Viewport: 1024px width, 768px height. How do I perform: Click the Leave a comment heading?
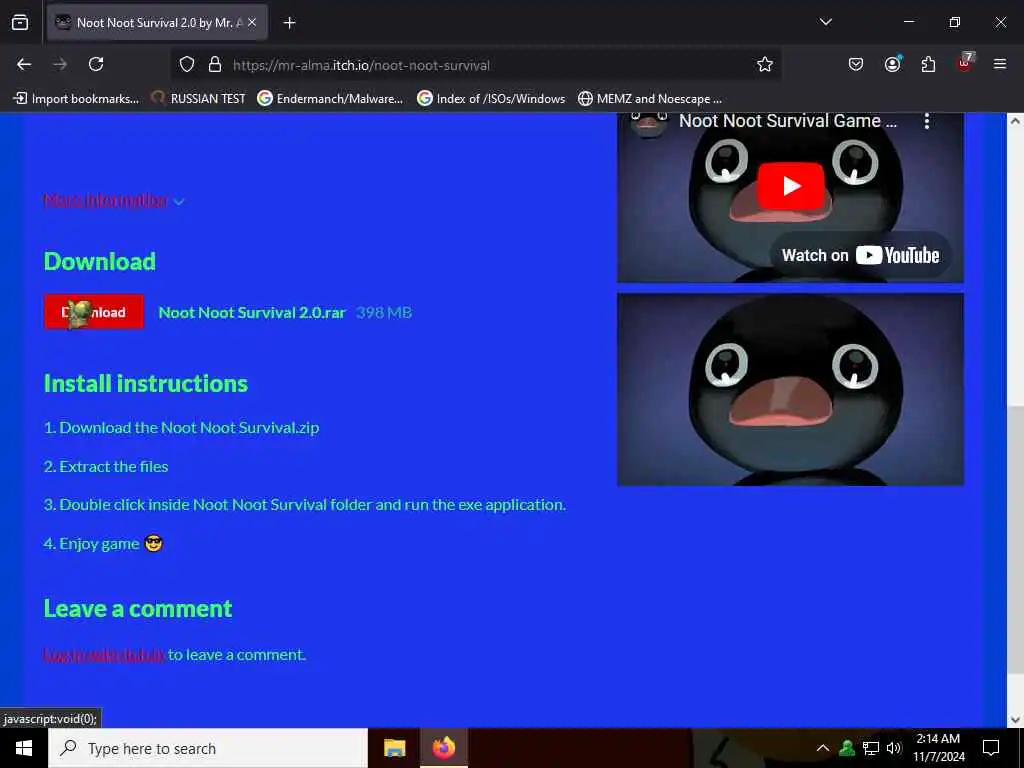pyautogui.click(x=138, y=609)
